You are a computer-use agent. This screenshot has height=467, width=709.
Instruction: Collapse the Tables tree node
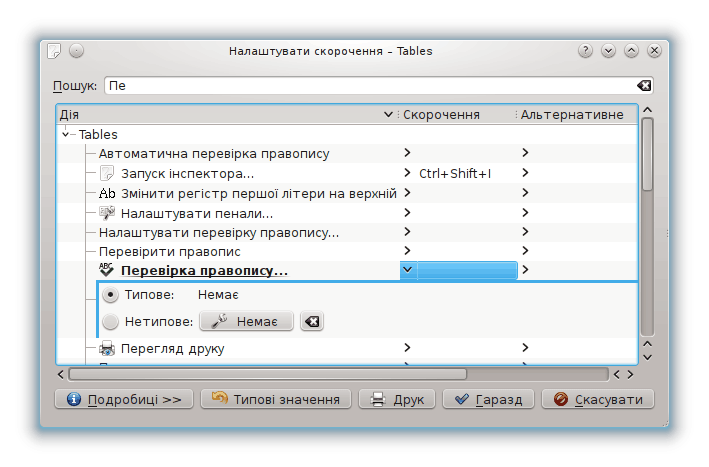click(x=66, y=134)
